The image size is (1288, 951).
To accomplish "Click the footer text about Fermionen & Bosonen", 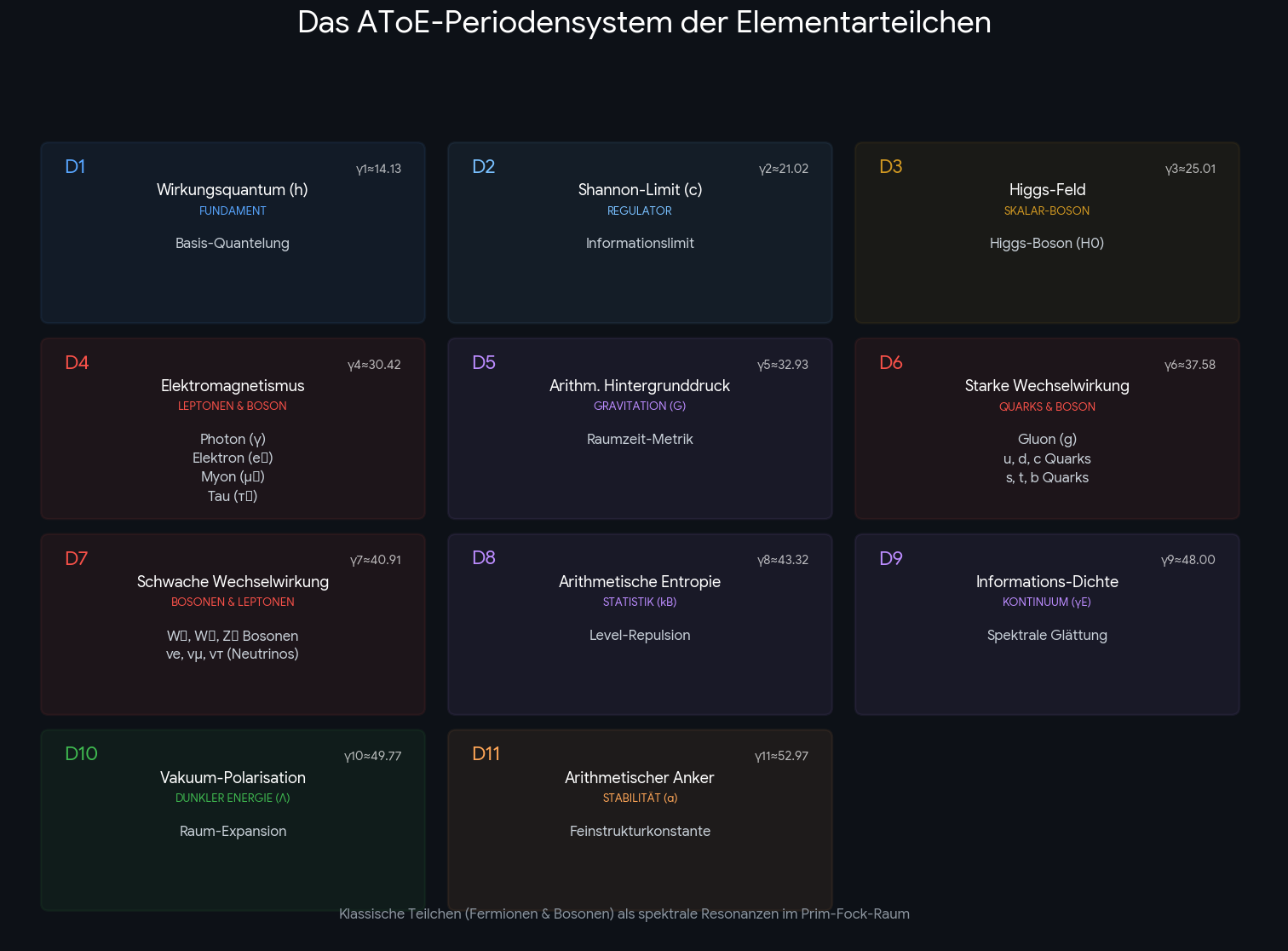I will click(624, 914).
